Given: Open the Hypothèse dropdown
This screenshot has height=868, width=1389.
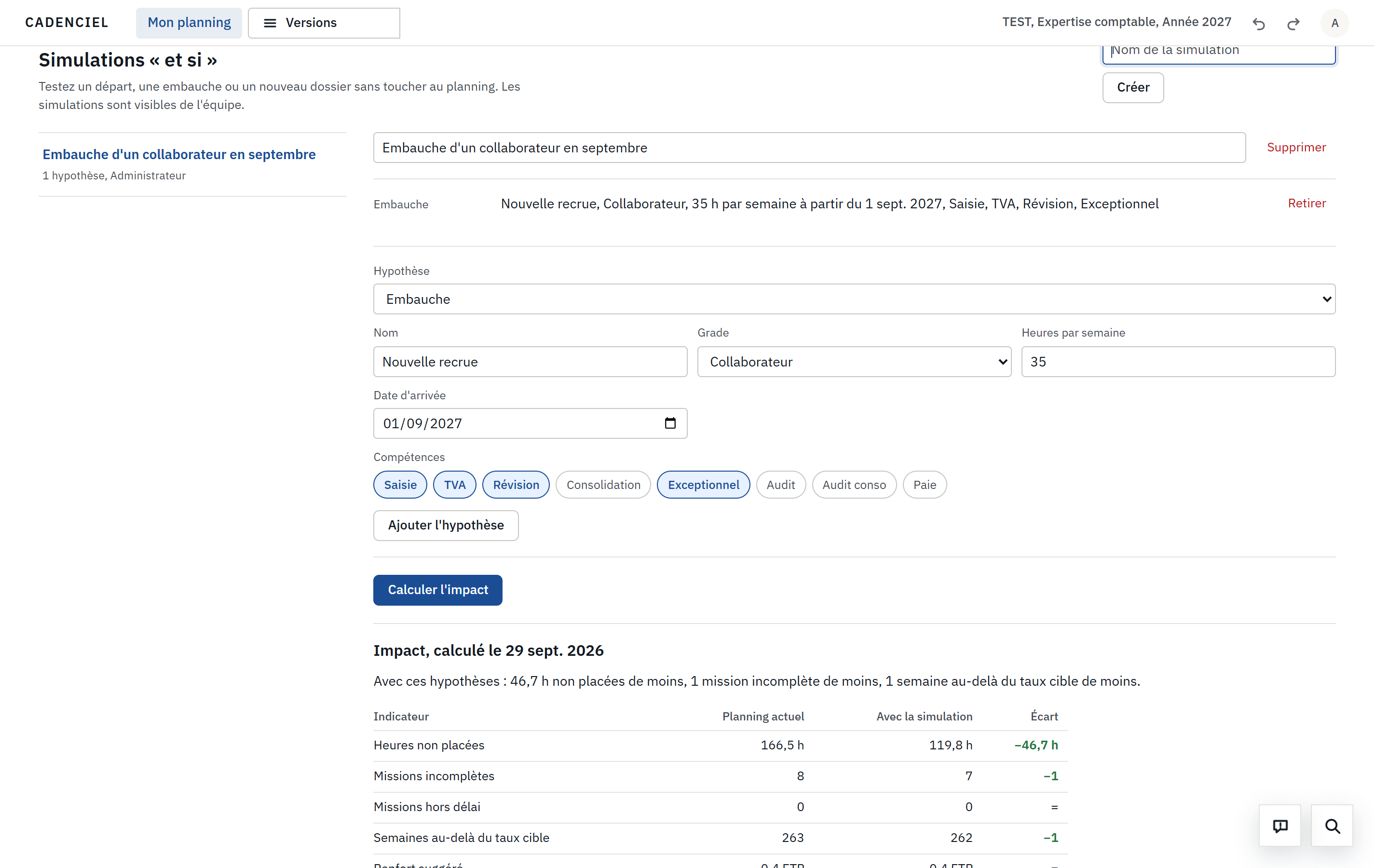Looking at the screenshot, I should [x=854, y=299].
